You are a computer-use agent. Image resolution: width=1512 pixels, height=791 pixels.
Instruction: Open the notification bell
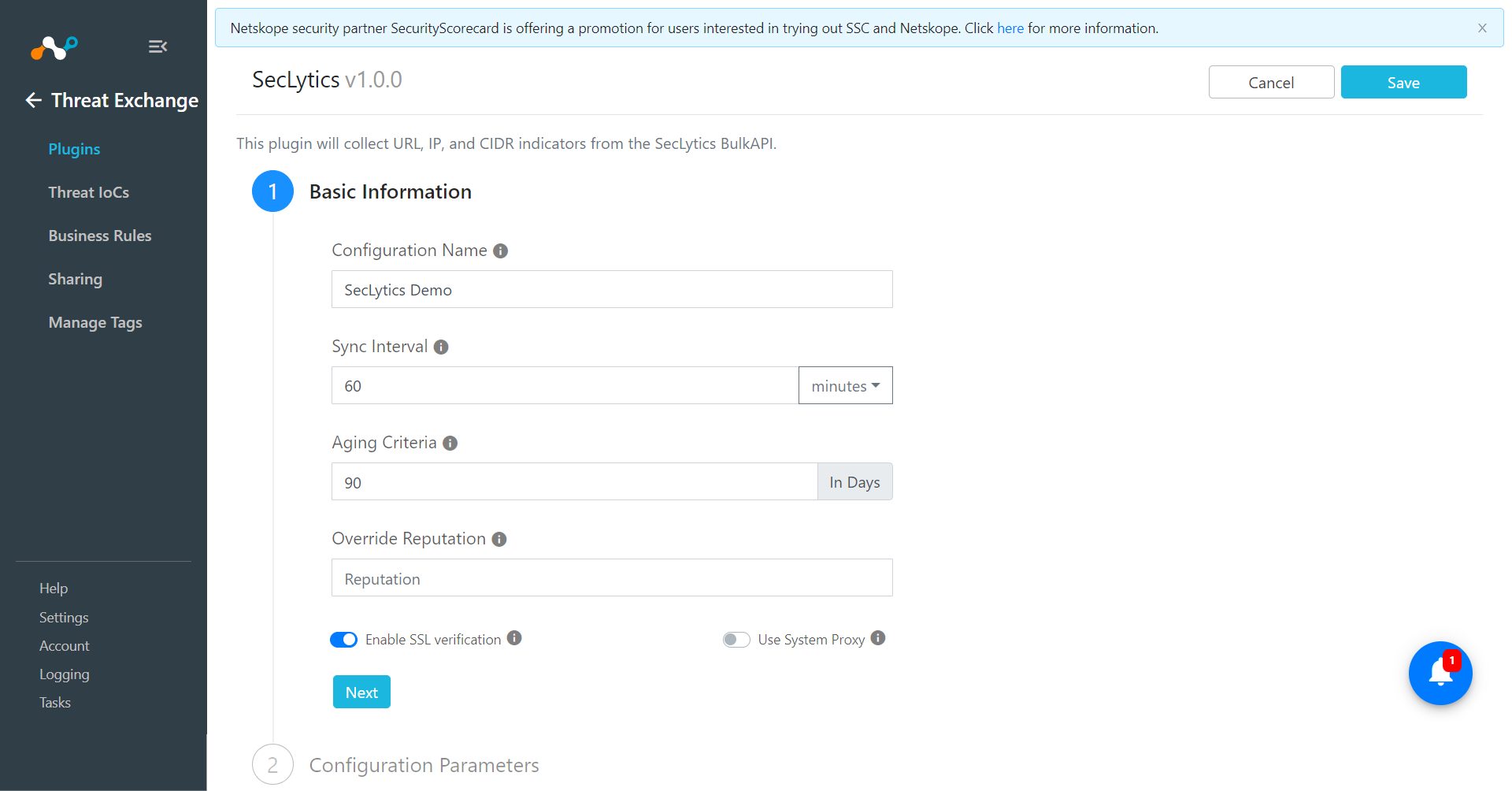tap(1440, 673)
